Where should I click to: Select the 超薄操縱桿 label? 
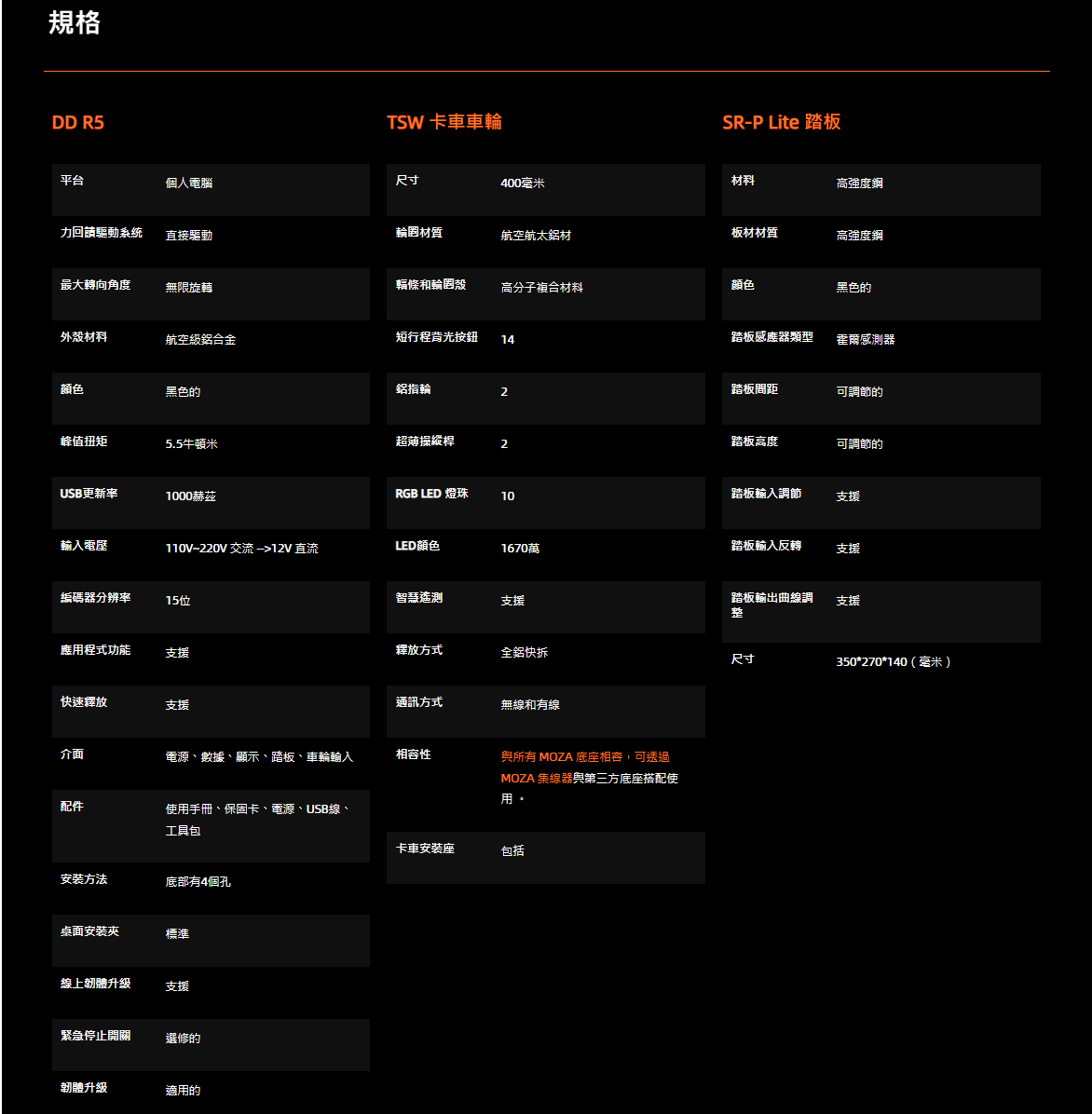click(425, 441)
